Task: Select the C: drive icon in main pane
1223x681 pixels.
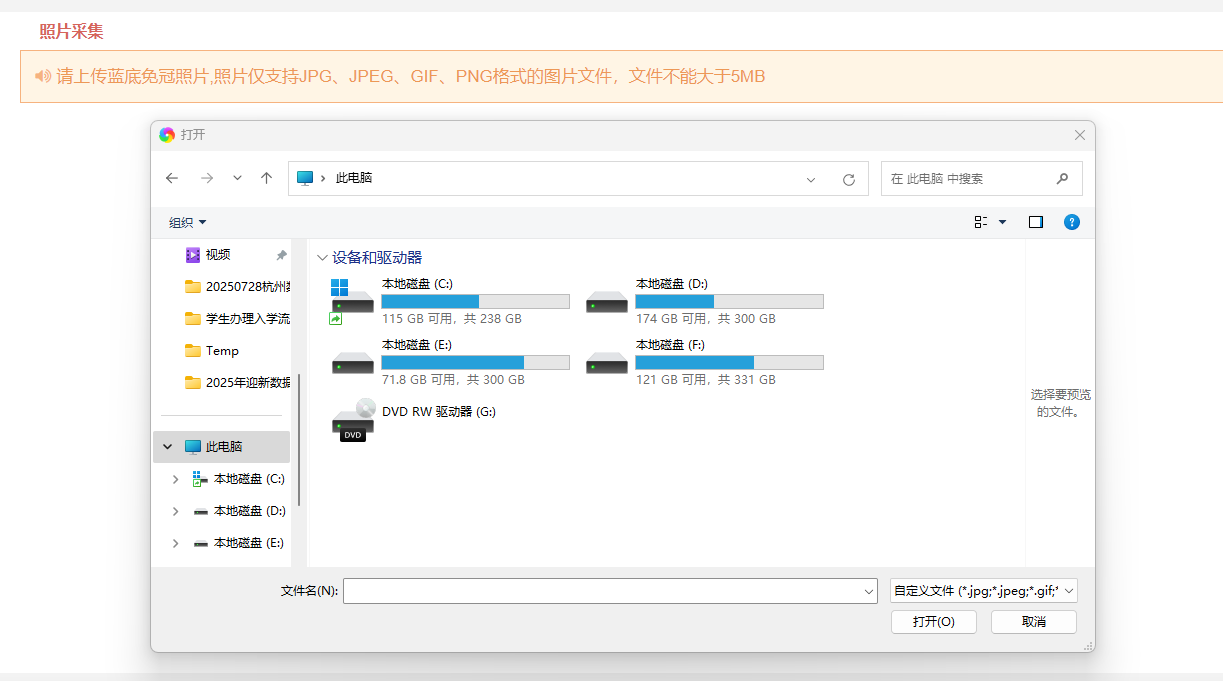Action: pos(352,301)
